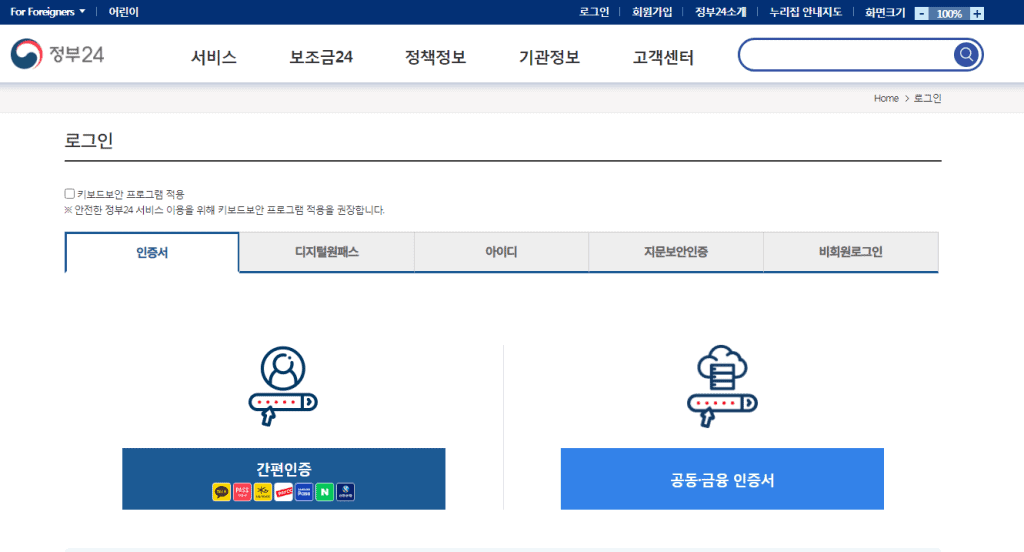Decrease screen size with minus icon
Screen dimensions: 1024x552
[x=921, y=13]
